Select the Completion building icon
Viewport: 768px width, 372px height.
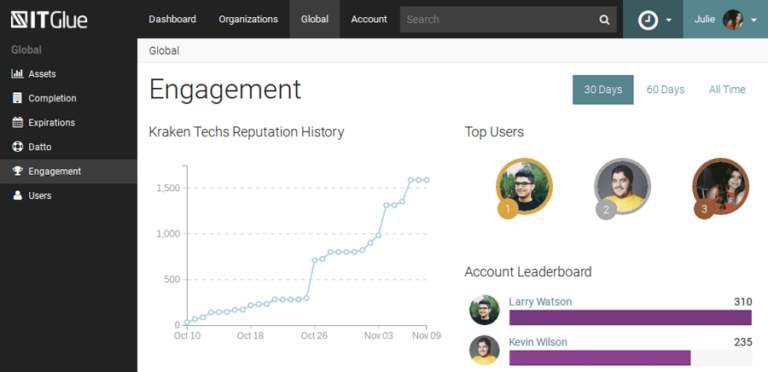pyautogui.click(x=18, y=98)
